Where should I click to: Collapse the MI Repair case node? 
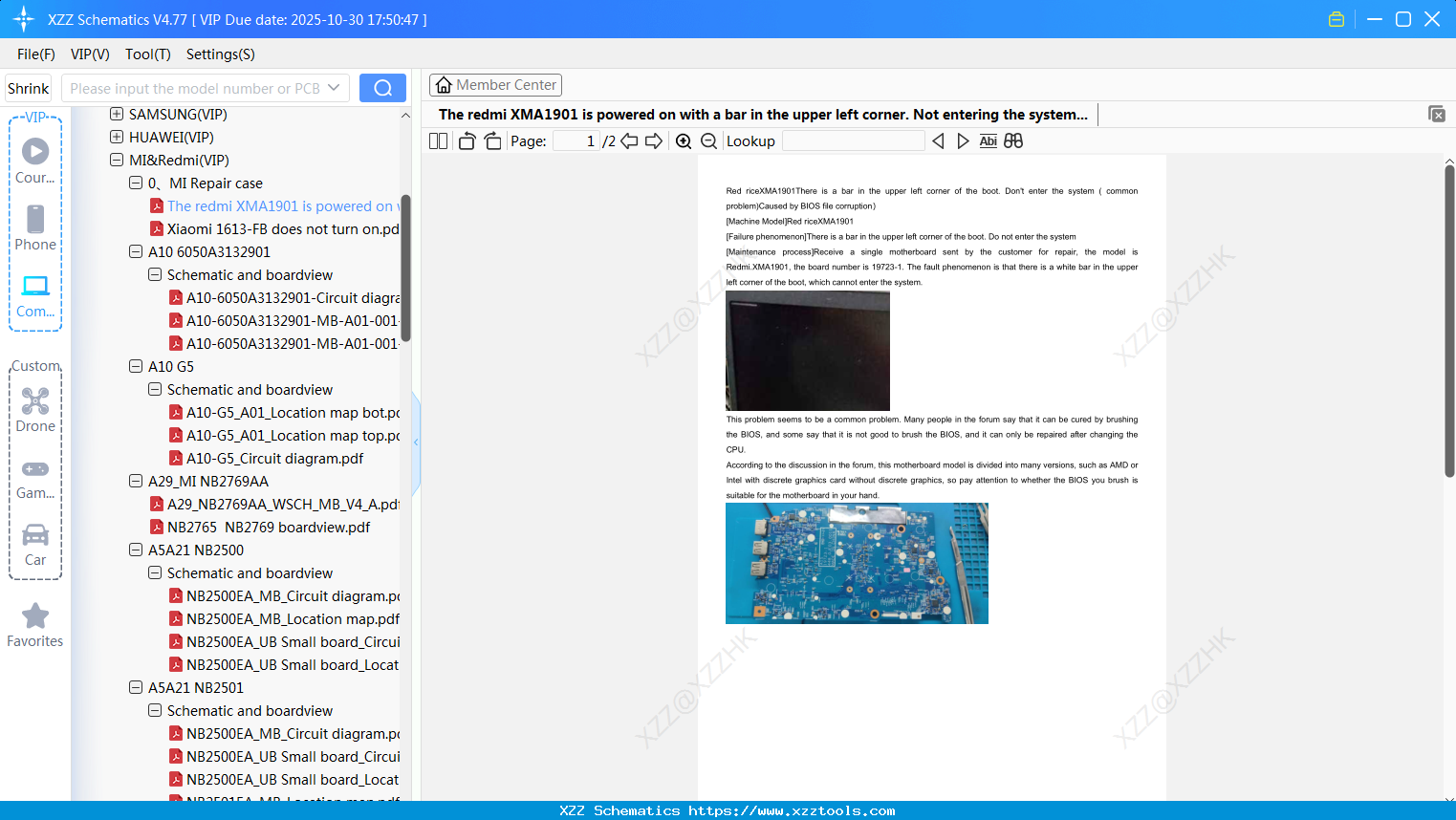pyautogui.click(x=136, y=183)
